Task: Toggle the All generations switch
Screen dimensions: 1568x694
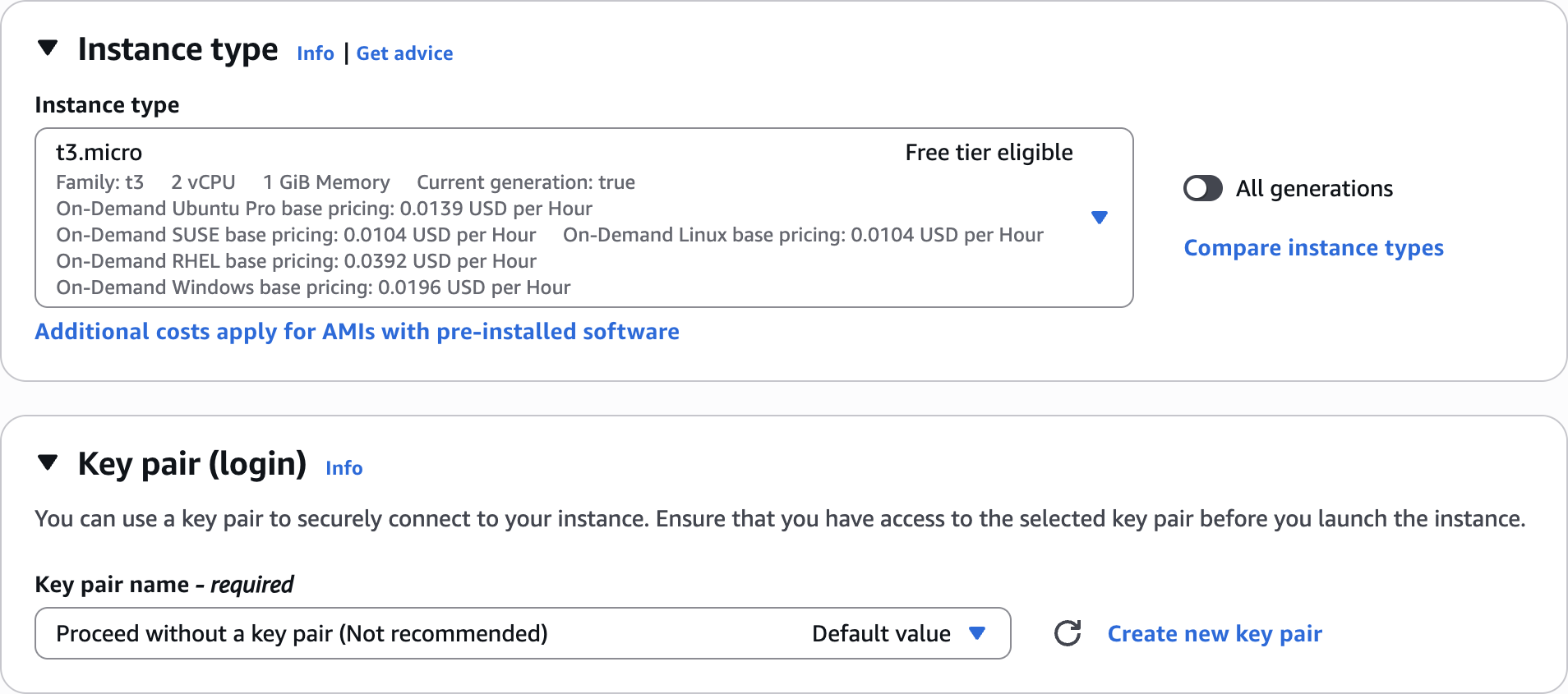Action: [1202, 189]
